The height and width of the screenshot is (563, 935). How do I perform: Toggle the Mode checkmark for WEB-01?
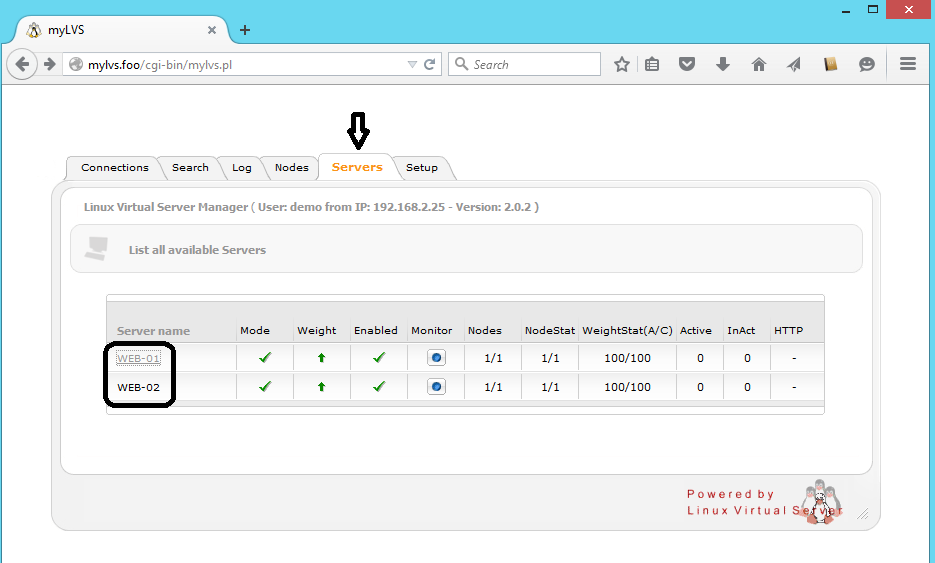click(265, 358)
